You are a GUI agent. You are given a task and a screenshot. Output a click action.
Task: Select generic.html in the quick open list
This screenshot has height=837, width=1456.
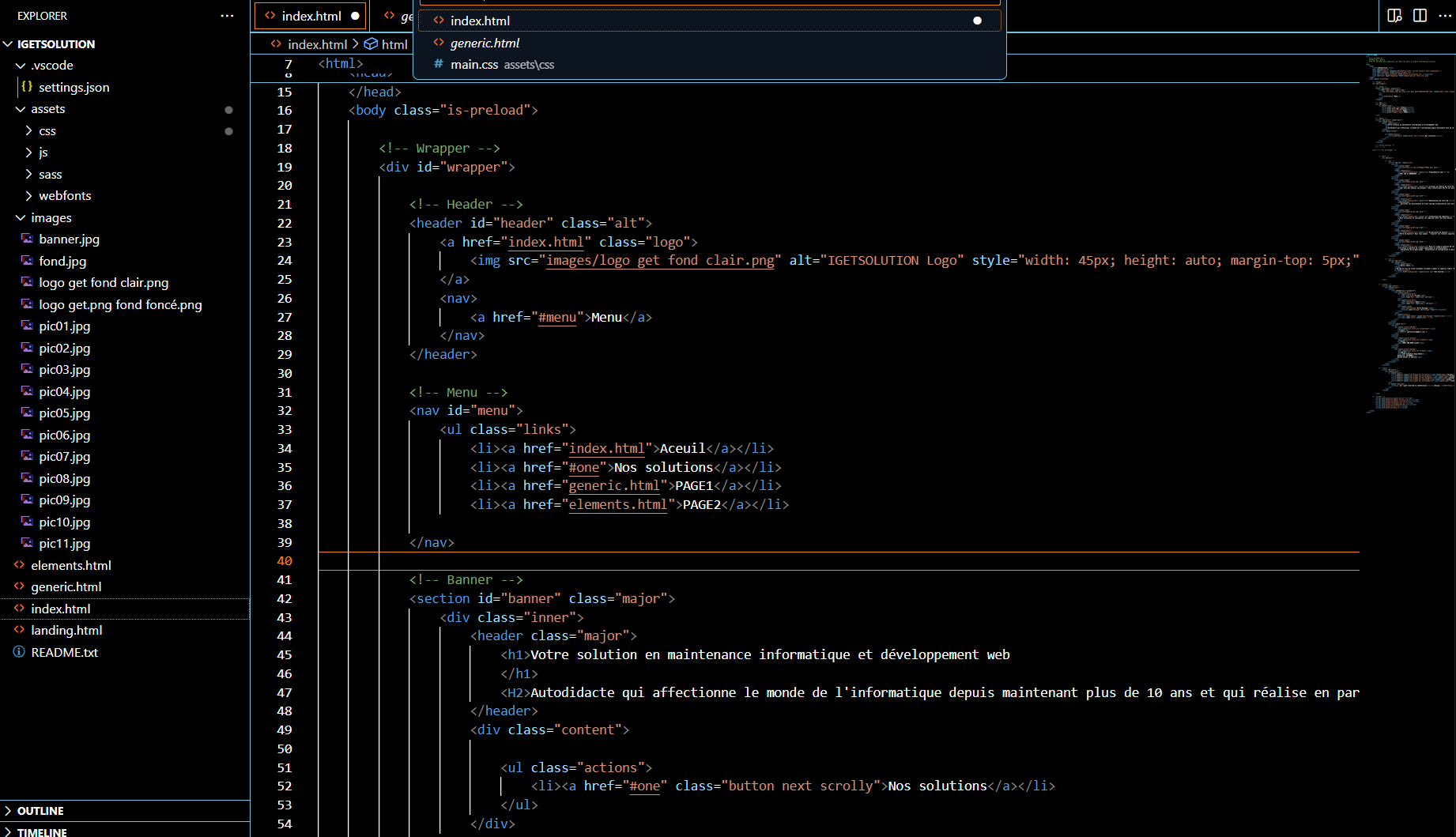click(485, 43)
